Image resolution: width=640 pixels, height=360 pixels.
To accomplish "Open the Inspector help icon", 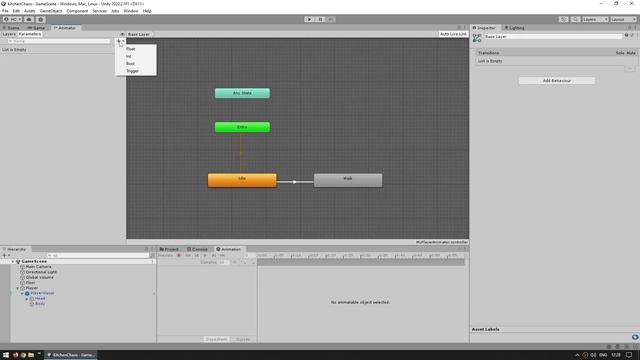I will coord(627,36).
